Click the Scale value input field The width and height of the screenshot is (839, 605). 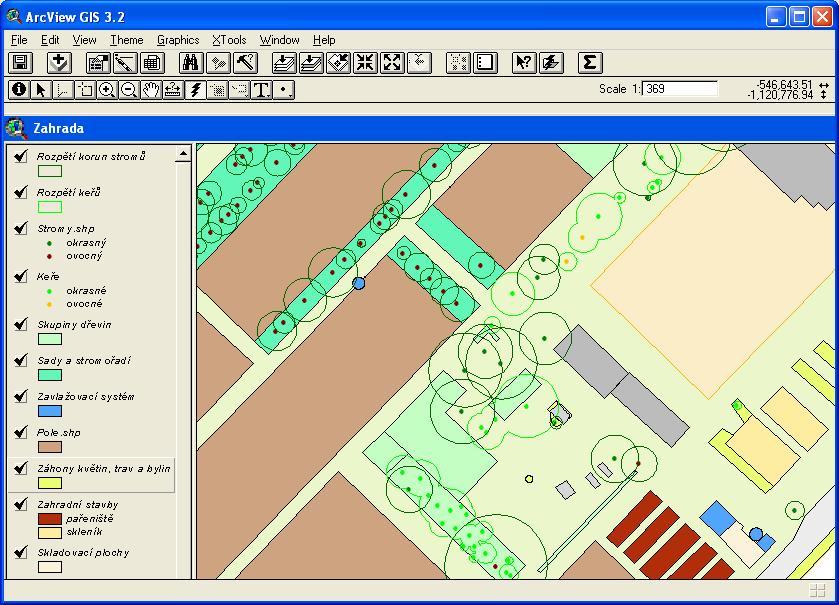click(680, 89)
